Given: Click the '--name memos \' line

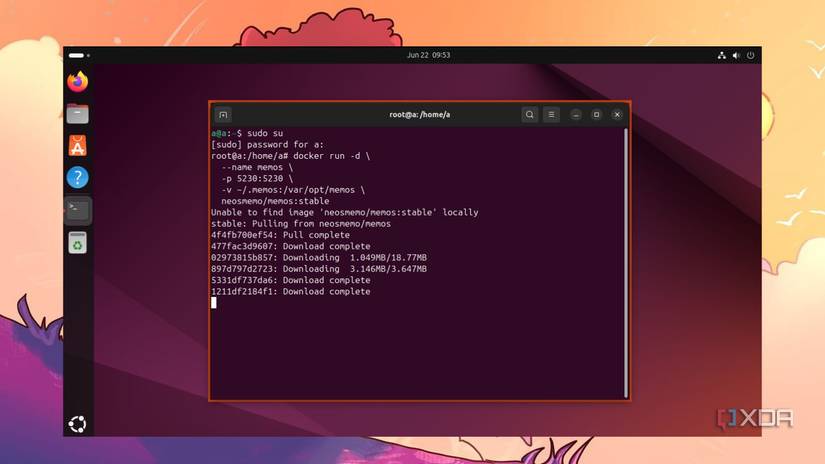Looking at the screenshot, I should [x=257, y=167].
